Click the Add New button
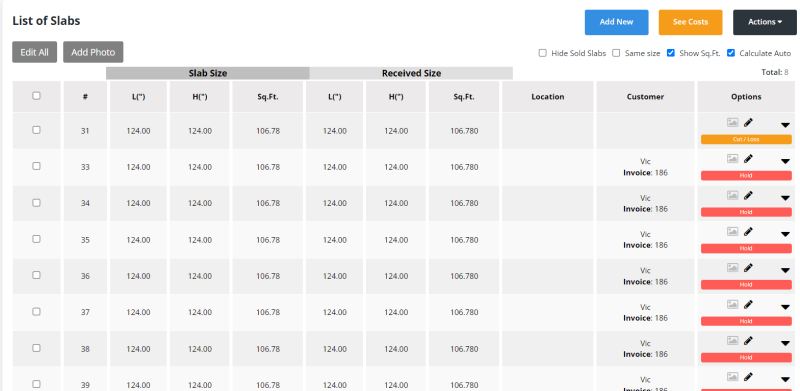Screen dimensions: 800x391 [616, 22]
